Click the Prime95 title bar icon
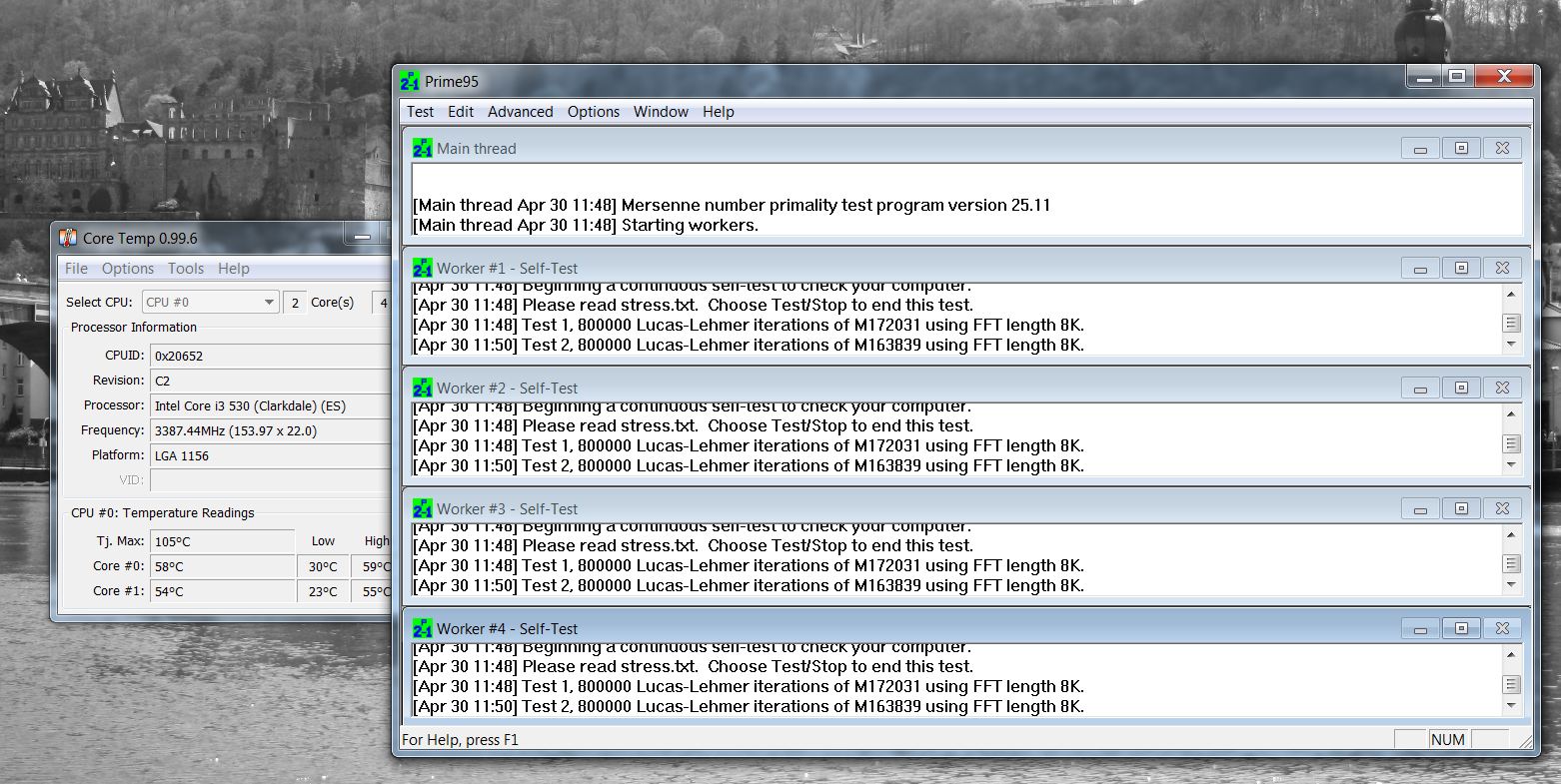 [410, 82]
